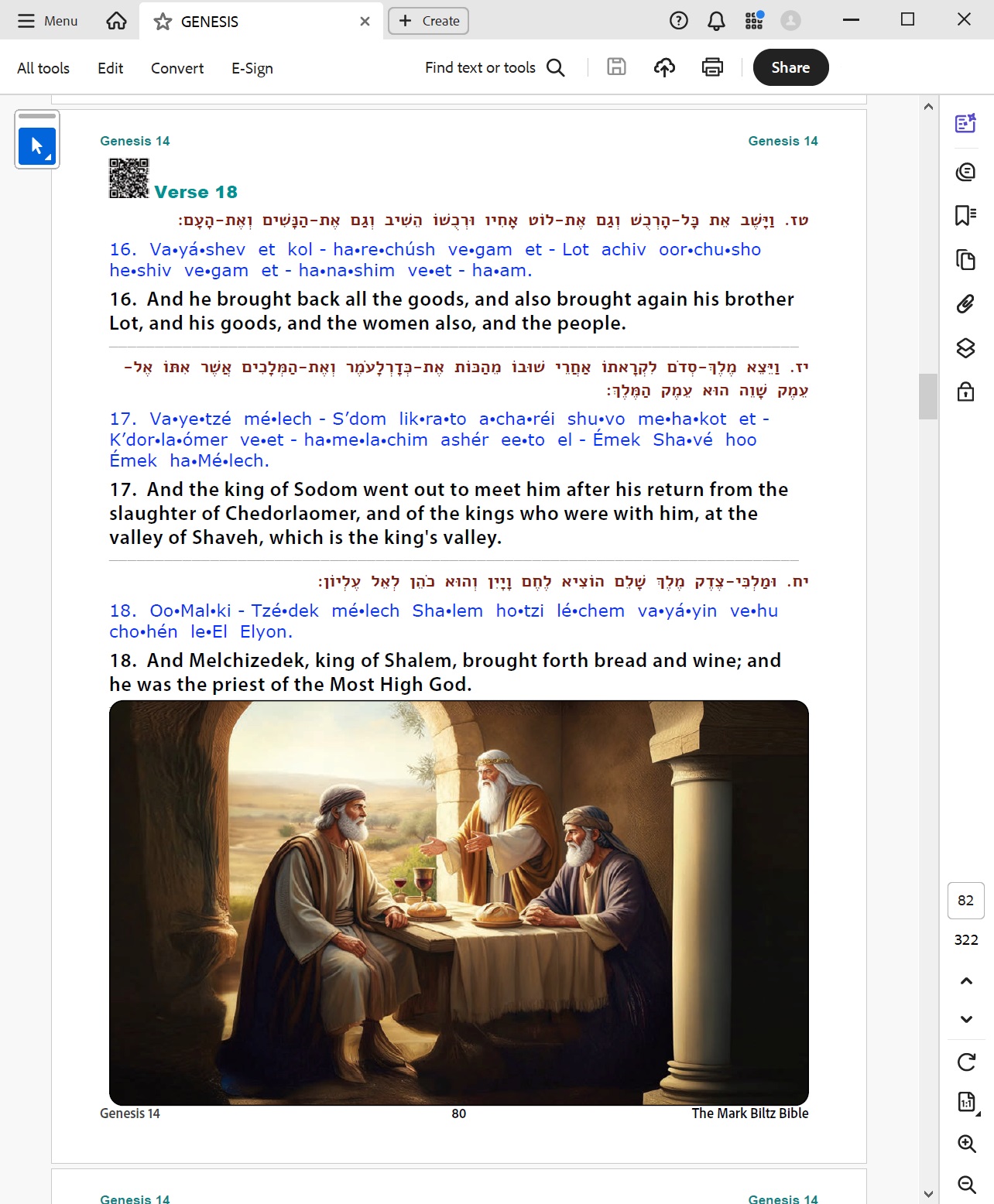The height and width of the screenshot is (1204, 994).
Task: Rotate the page view clockwise
Action: pyautogui.click(x=966, y=1062)
